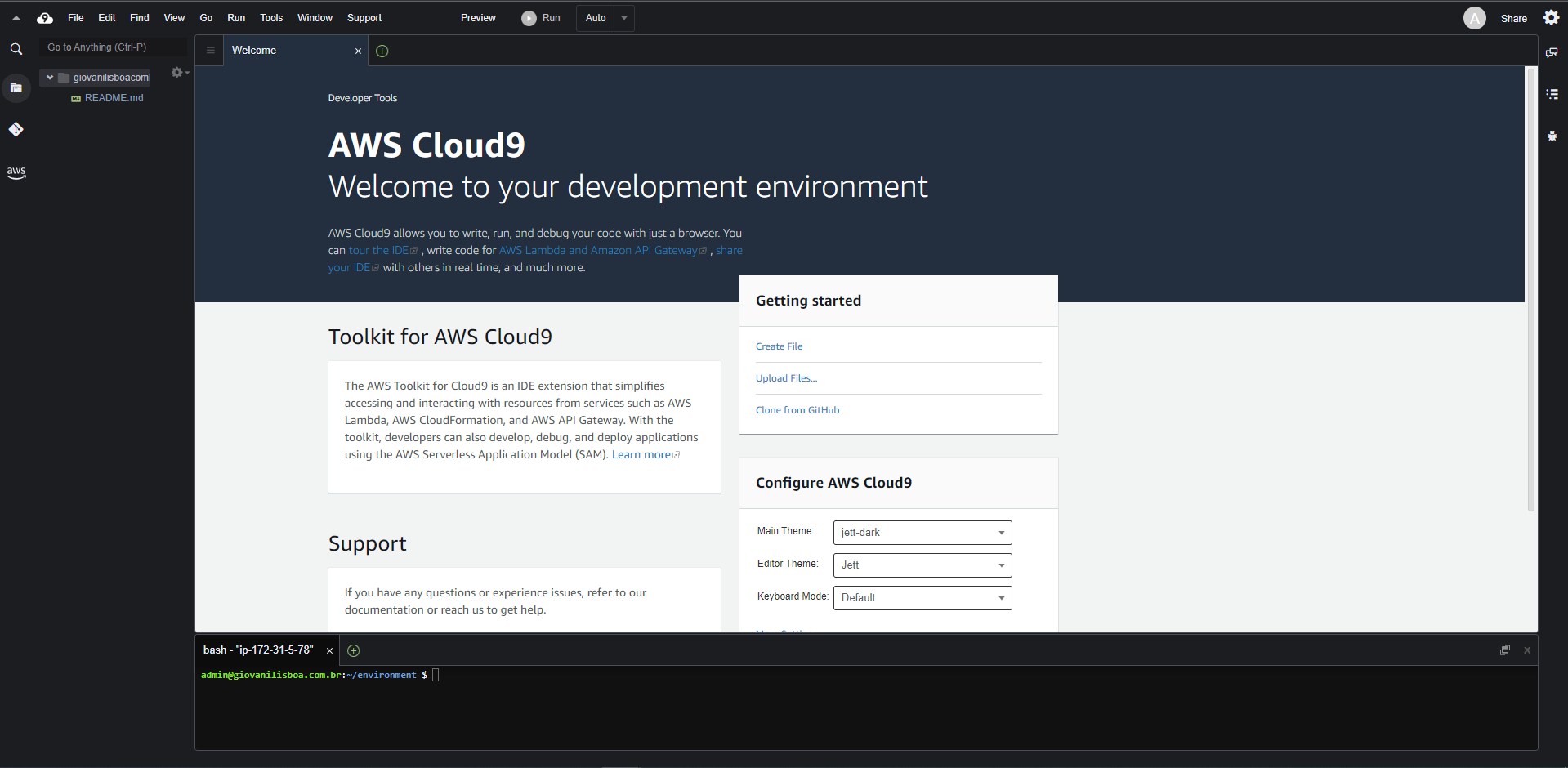Close the bash terminal tab
The image size is (1568, 768).
click(x=329, y=651)
